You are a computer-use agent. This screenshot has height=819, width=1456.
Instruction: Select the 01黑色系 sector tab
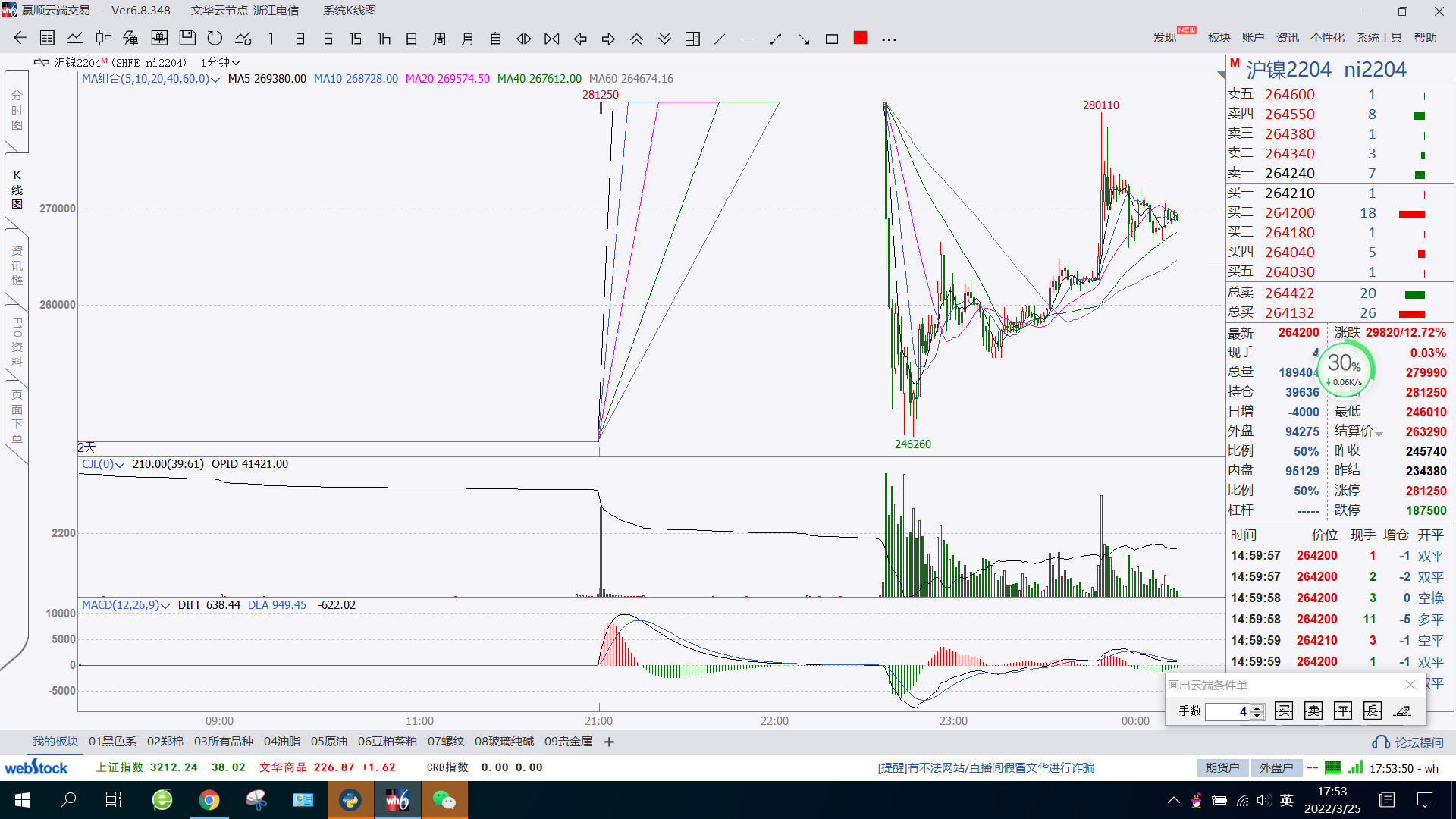112,742
